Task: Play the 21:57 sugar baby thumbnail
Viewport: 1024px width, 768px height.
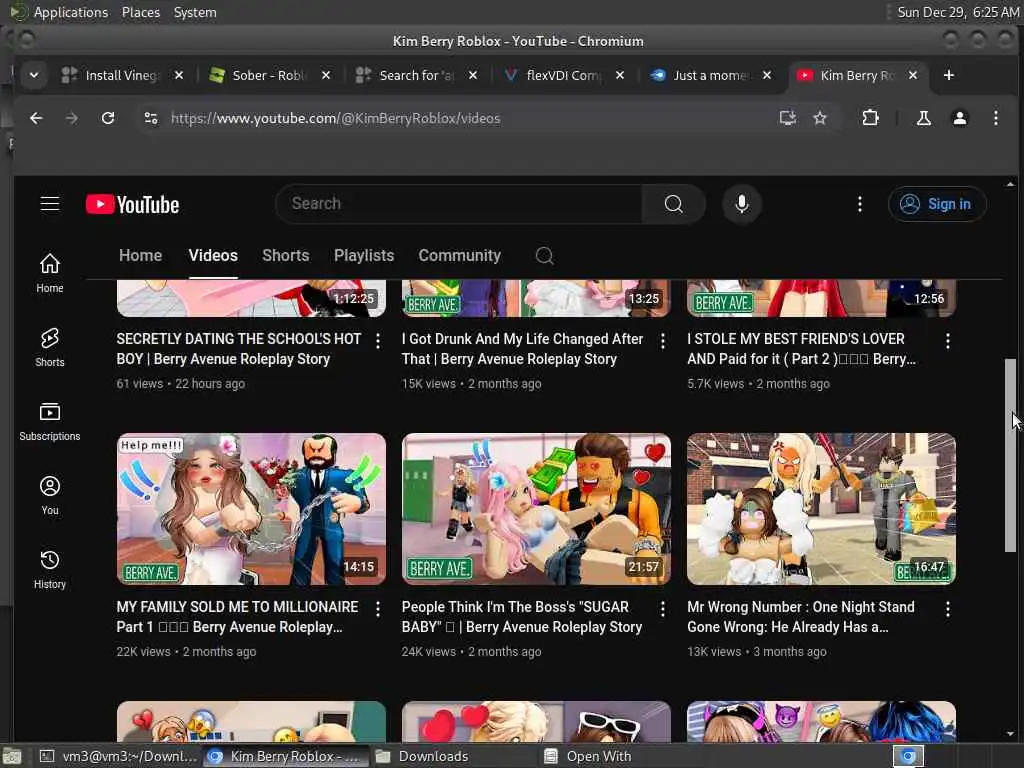Action: (536, 509)
